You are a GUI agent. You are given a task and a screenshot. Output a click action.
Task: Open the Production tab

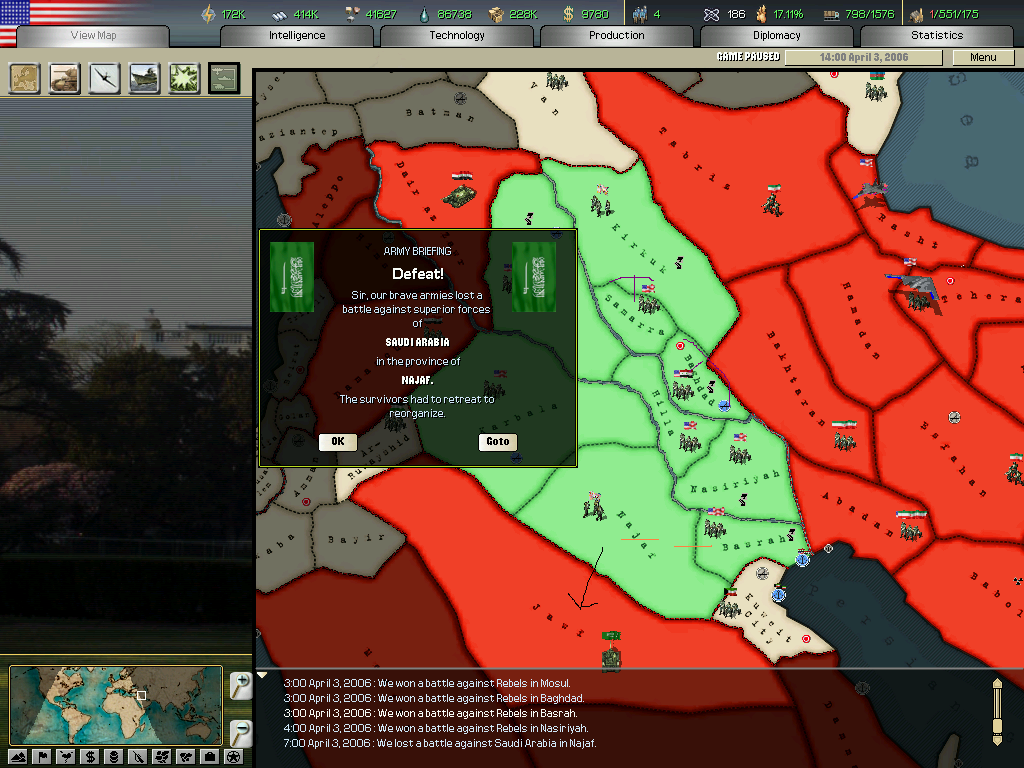pyautogui.click(x=616, y=35)
